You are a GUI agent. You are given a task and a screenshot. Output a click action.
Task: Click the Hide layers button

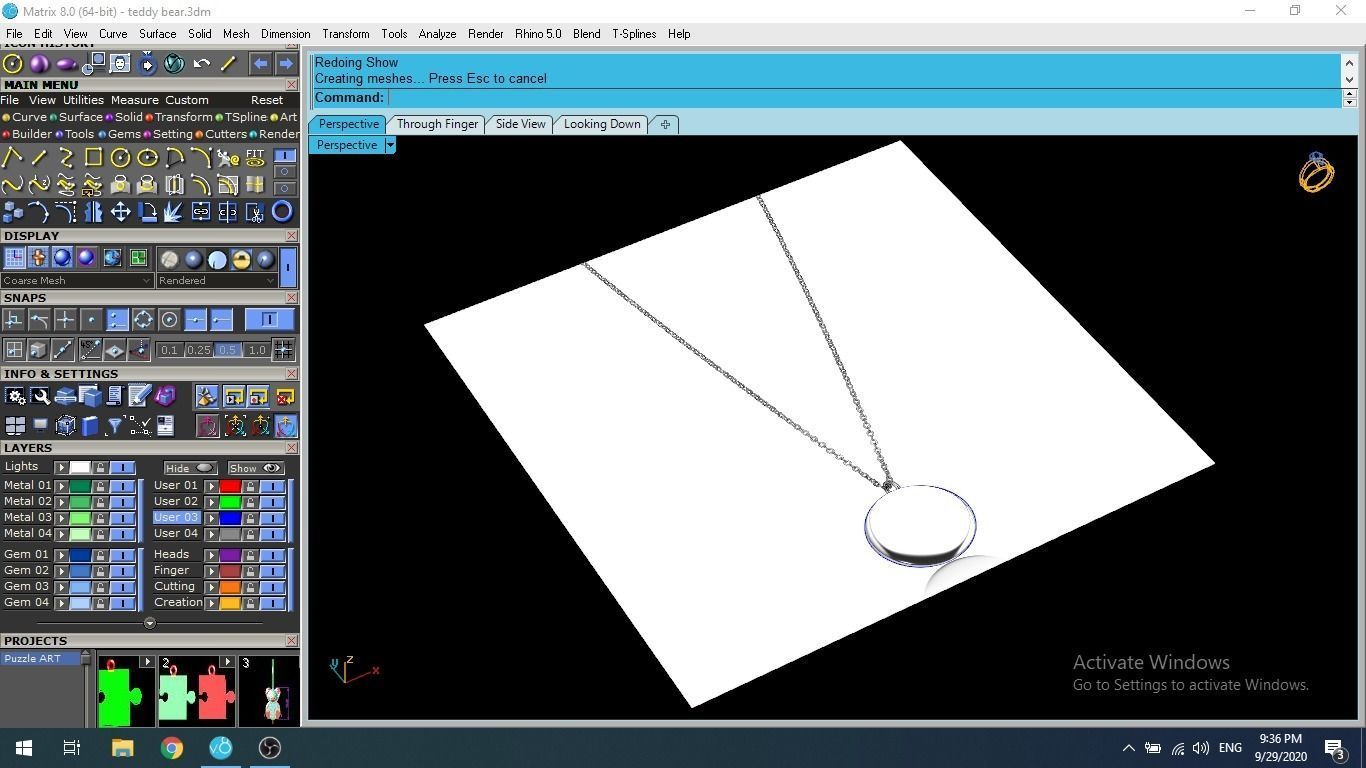pyautogui.click(x=190, y=468)
